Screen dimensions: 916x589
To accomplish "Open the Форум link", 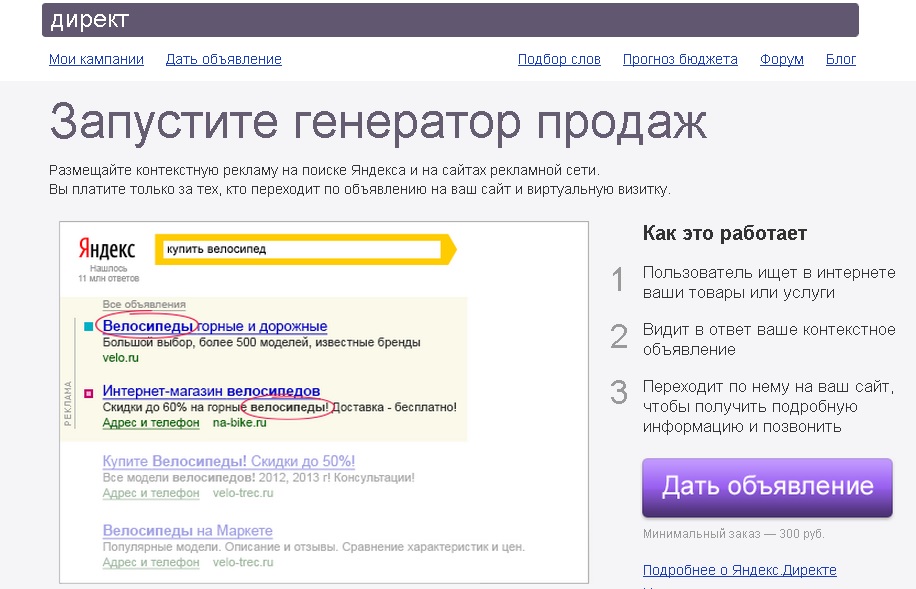I will tap(782, 59).
